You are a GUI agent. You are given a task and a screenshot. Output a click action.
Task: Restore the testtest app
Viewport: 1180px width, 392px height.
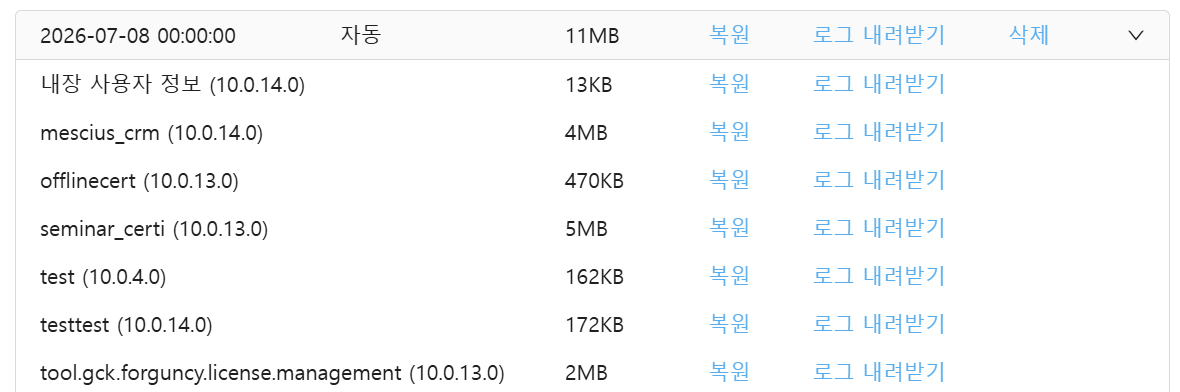[729, 324]
